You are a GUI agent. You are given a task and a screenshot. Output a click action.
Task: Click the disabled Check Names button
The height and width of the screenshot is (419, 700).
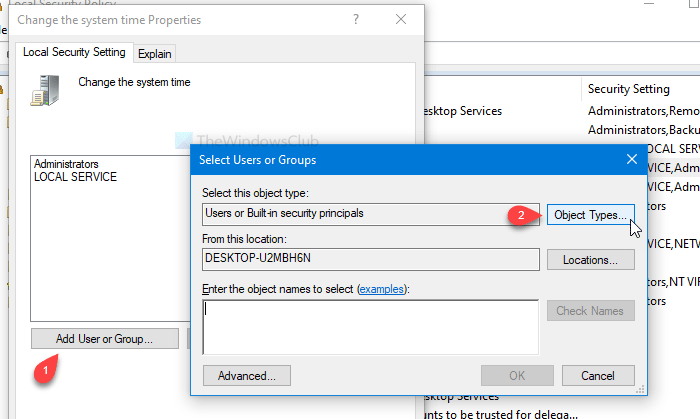(590, 311)
